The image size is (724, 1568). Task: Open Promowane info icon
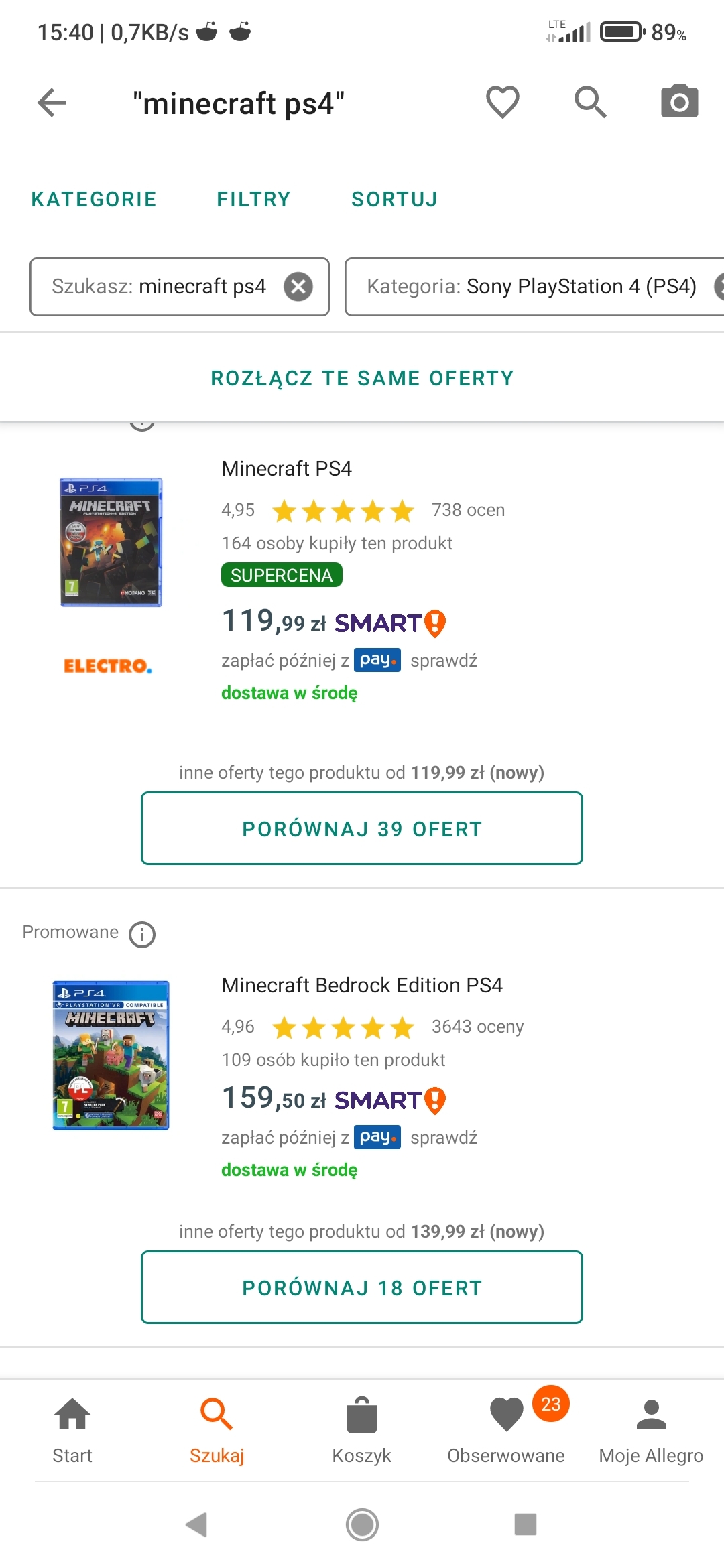pos(142,934)
